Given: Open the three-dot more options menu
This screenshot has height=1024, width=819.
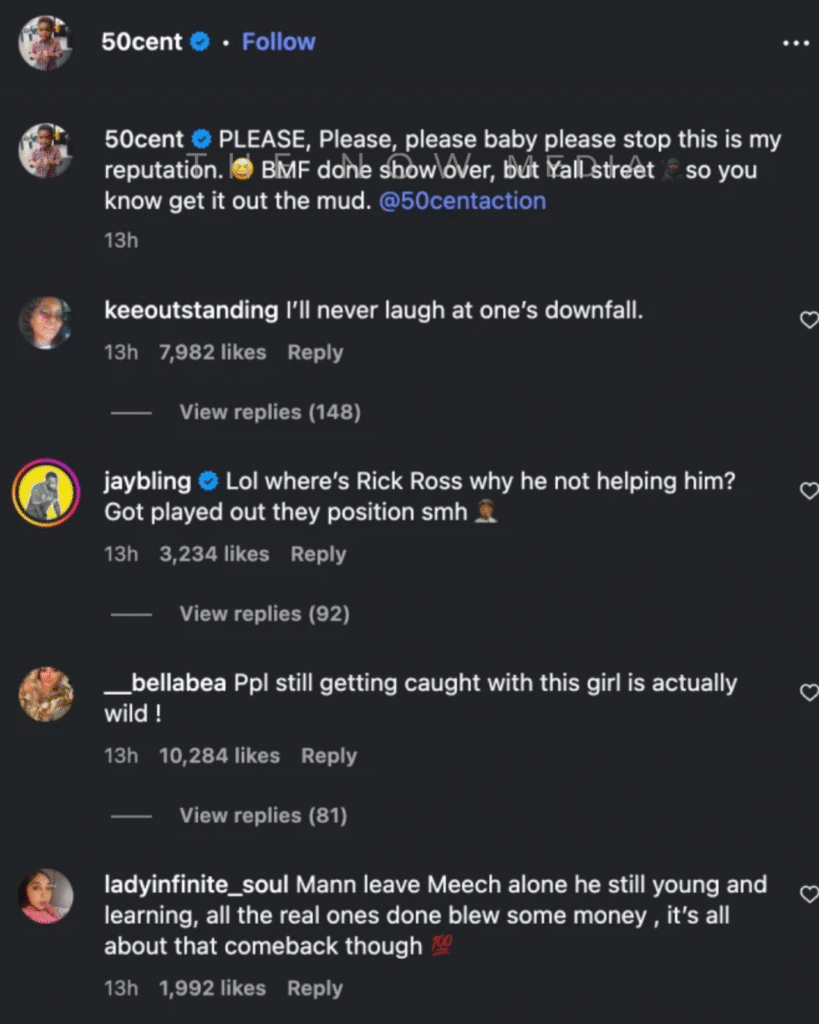Looking at the screenshot, I should [x=795, y=43].
